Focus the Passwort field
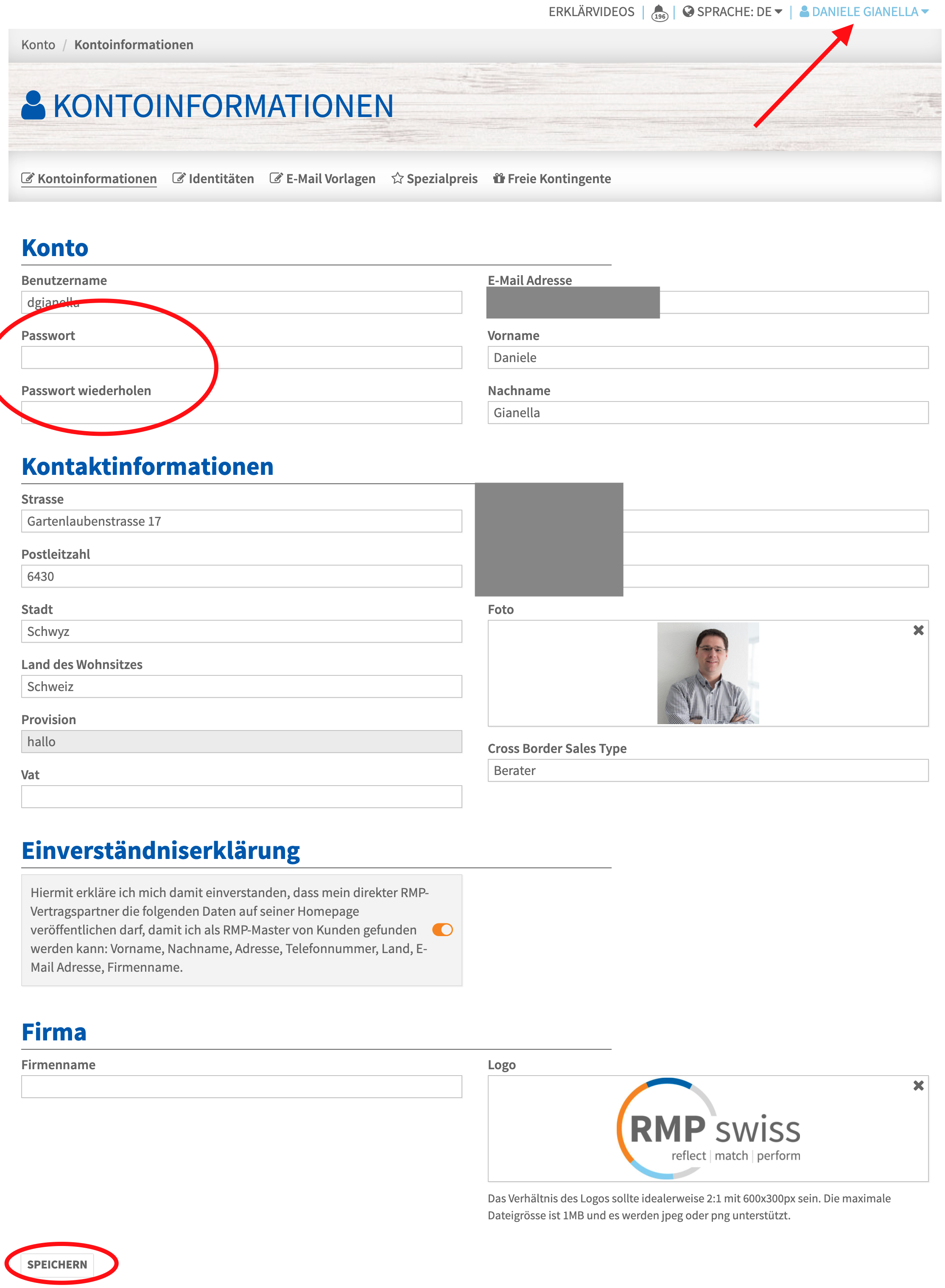Screen dimensions: 945x1288 click(x=241, y=357)
